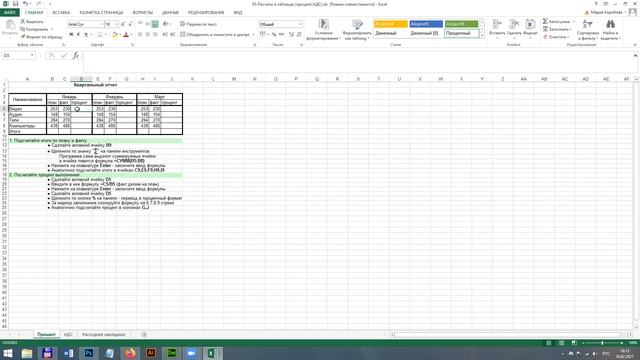Click the Orientation text-angle icon

[x=165, y=24]
